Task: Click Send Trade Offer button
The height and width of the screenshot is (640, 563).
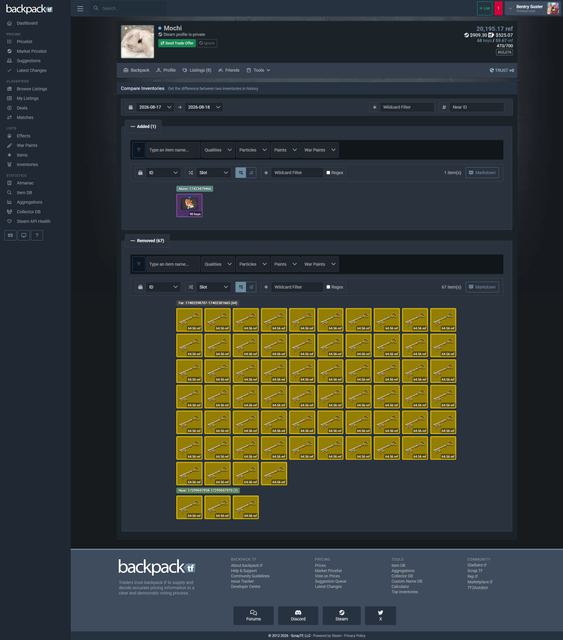Action: click(177, 43)
